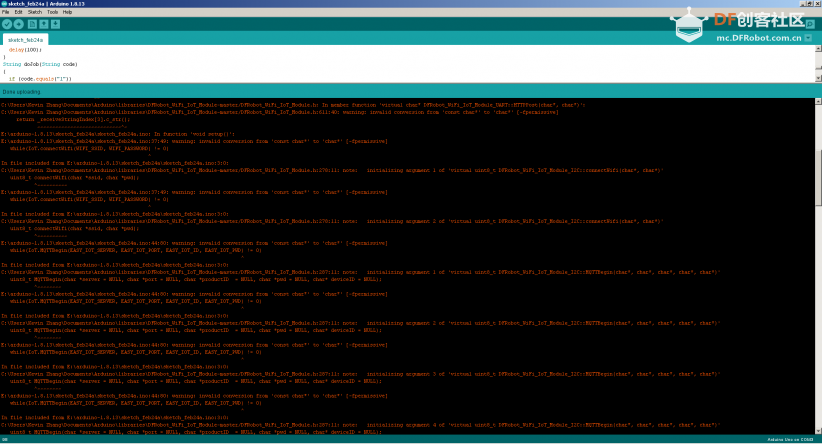Viewport: 822px width, 444px height.
Task: Open the Tools menu
Action: coord(52,12)
